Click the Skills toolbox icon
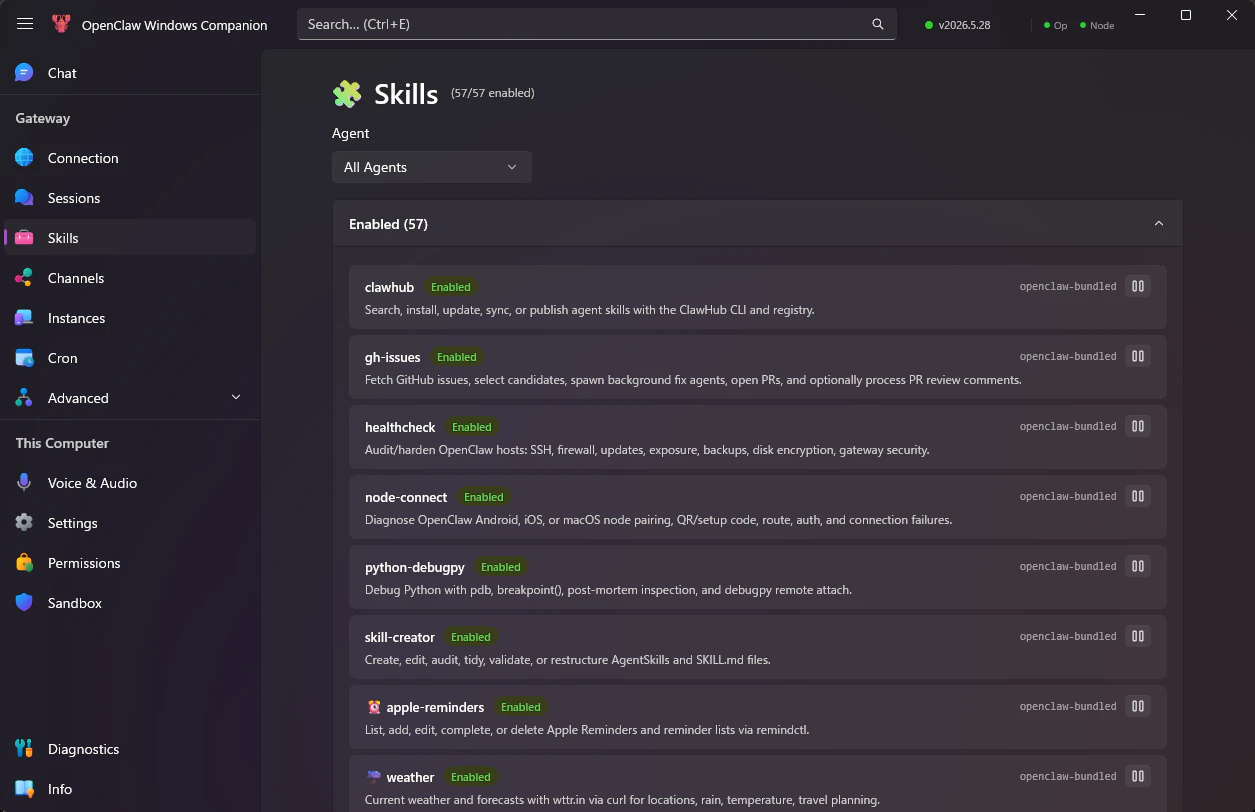The height and width of the screenshot is (812, 1255). [x=24, y=238]
